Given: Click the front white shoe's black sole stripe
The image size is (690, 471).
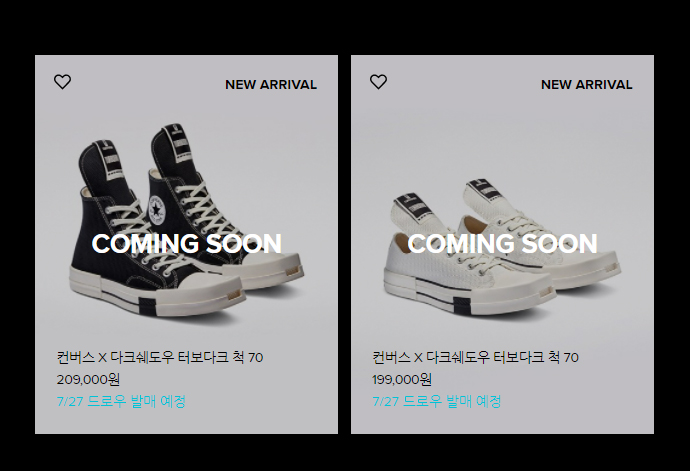Looking at the screenshot, I should click(x=462, y=305).
